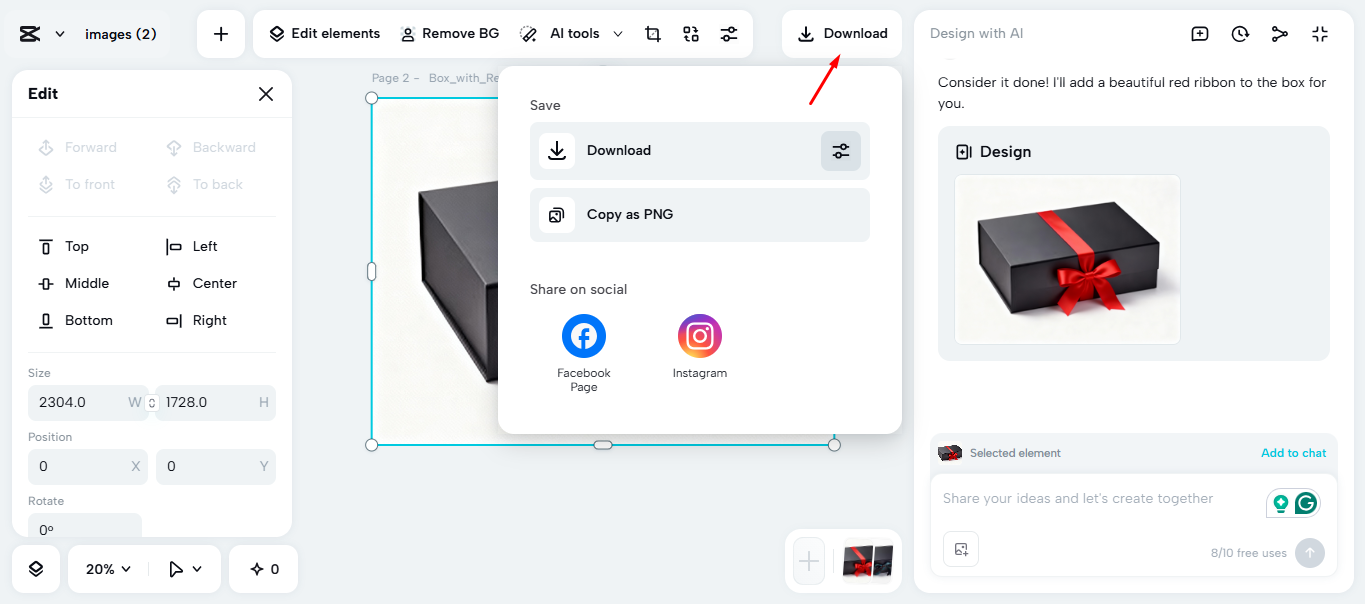Start a new AI chat icon

[x=1200, y=34]
